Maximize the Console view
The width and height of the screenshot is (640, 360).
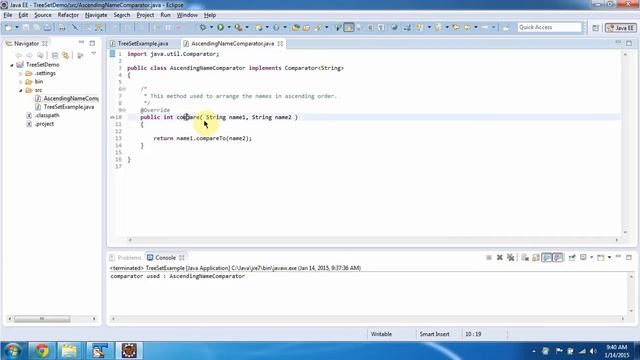(629, 257)
